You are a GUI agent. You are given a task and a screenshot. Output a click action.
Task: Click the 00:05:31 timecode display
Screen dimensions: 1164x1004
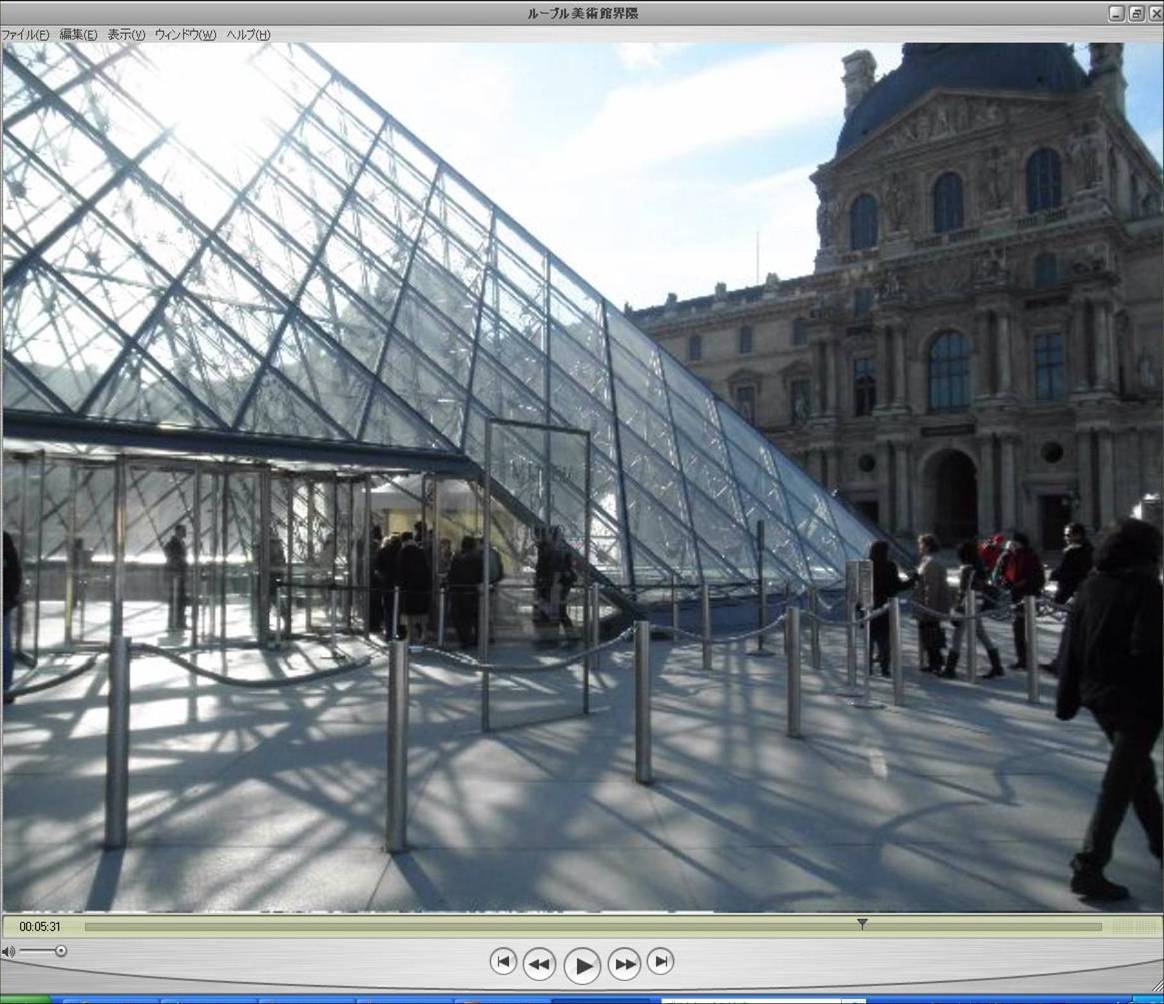click(x=40, y=926)
